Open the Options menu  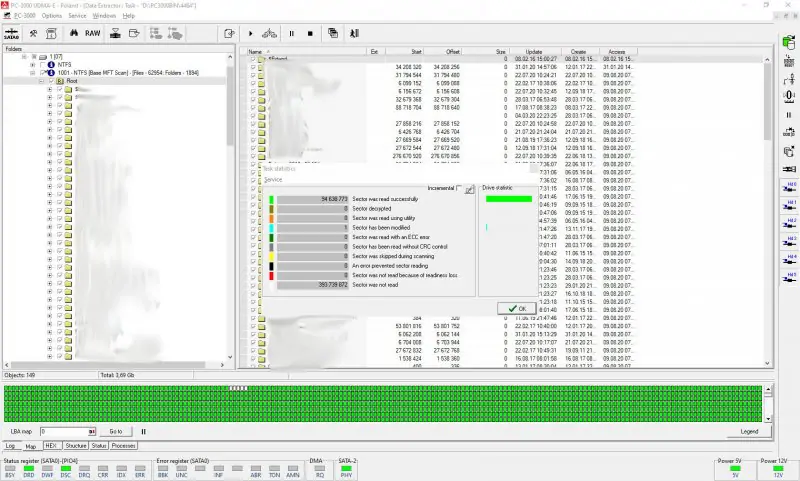click(52, 16)
